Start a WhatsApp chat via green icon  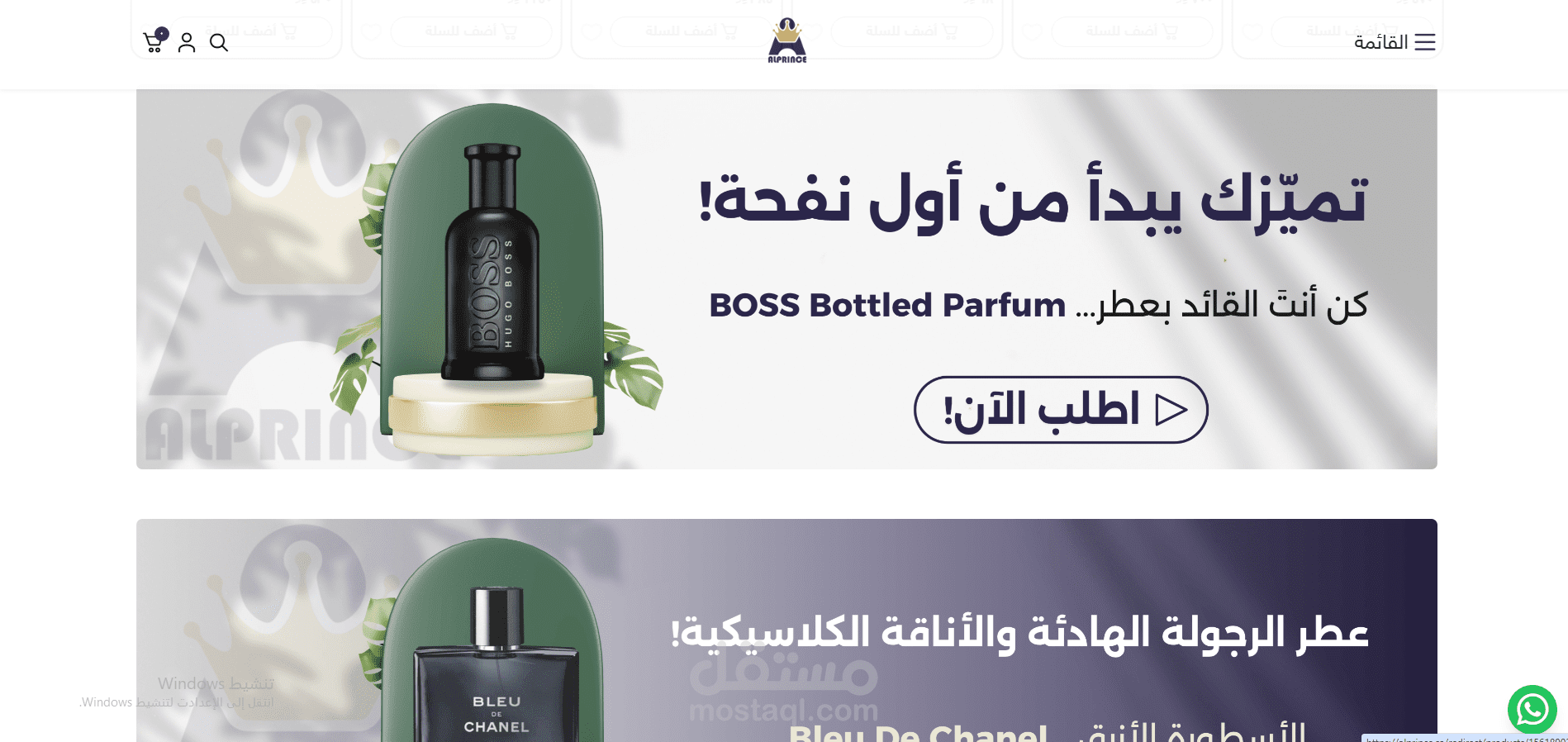tap(1532, 709)
